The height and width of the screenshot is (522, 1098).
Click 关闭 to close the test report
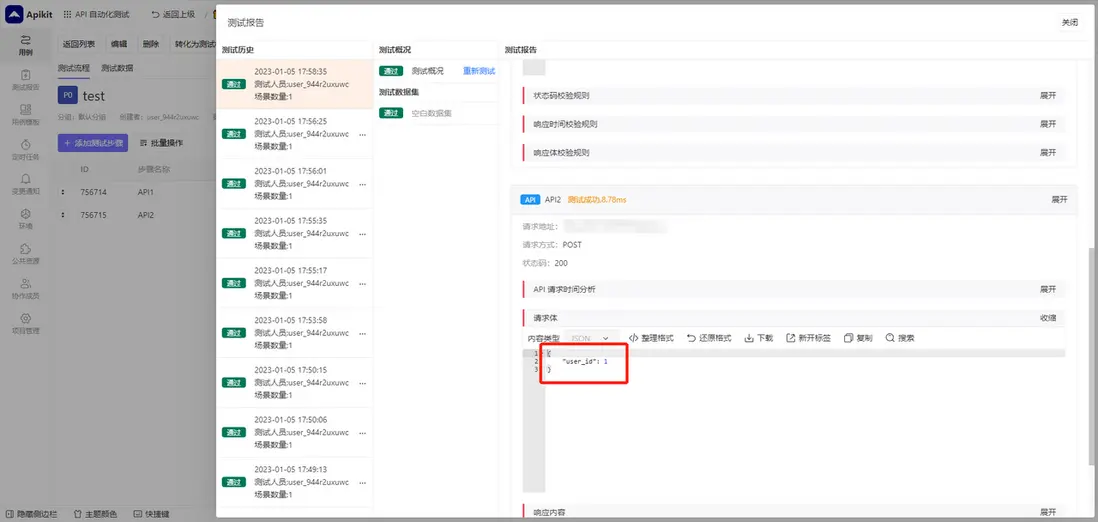1069,22
